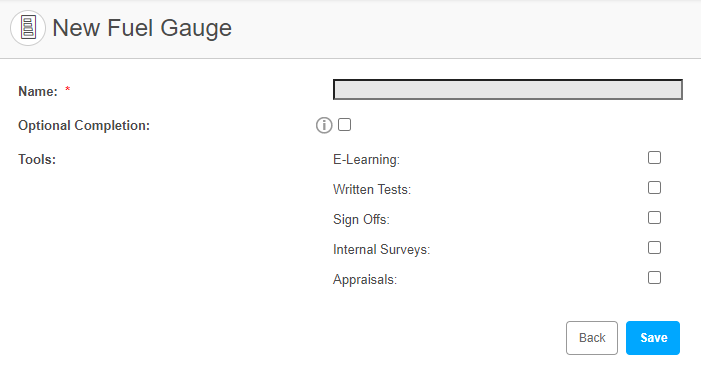Click the Name field label
The image size is (701, 373).
coord(38,91)
